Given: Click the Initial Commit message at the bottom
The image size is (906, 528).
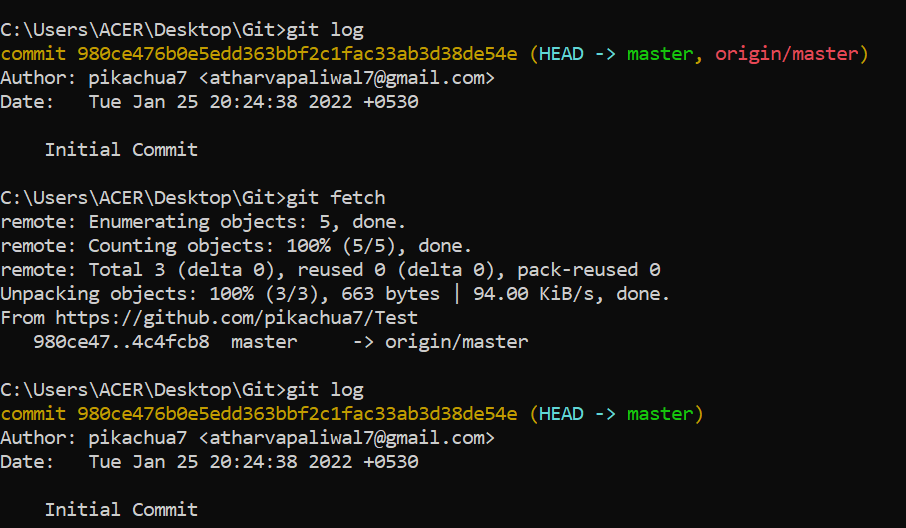Looking at the screenshot, I should point(121,510).
